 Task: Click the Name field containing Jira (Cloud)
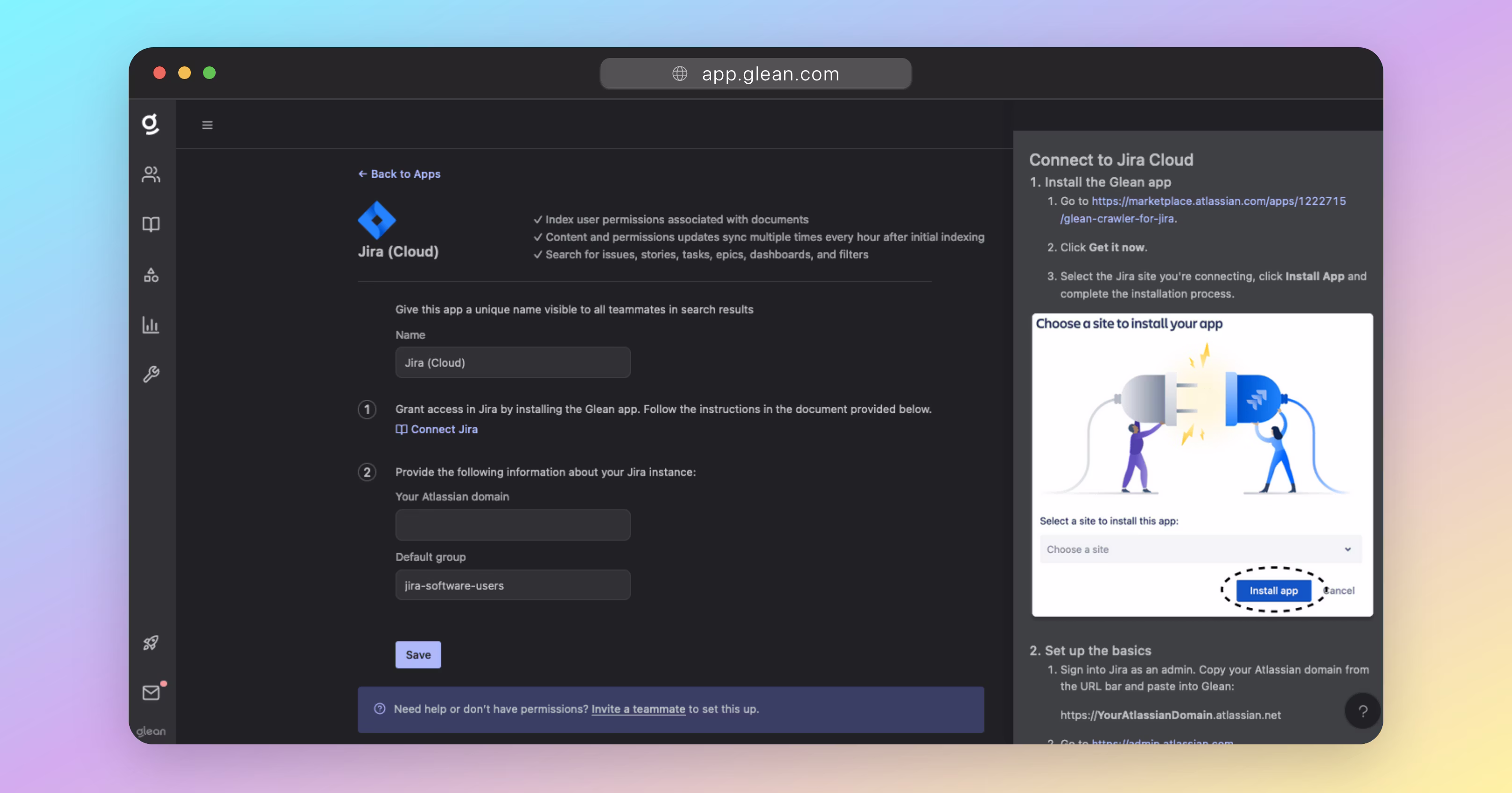pos(513,362)
